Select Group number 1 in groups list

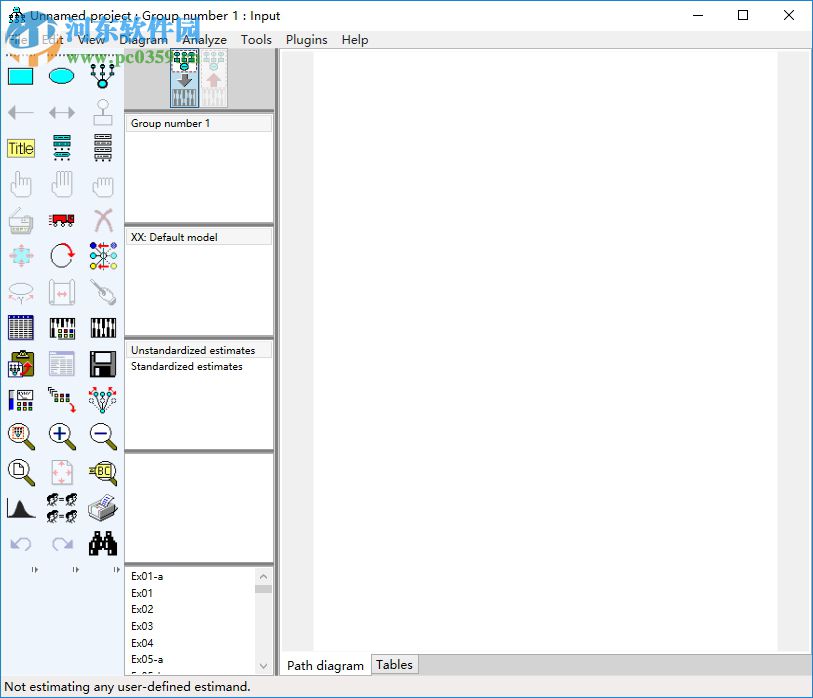pyautogui.click(x=199, y=123)
